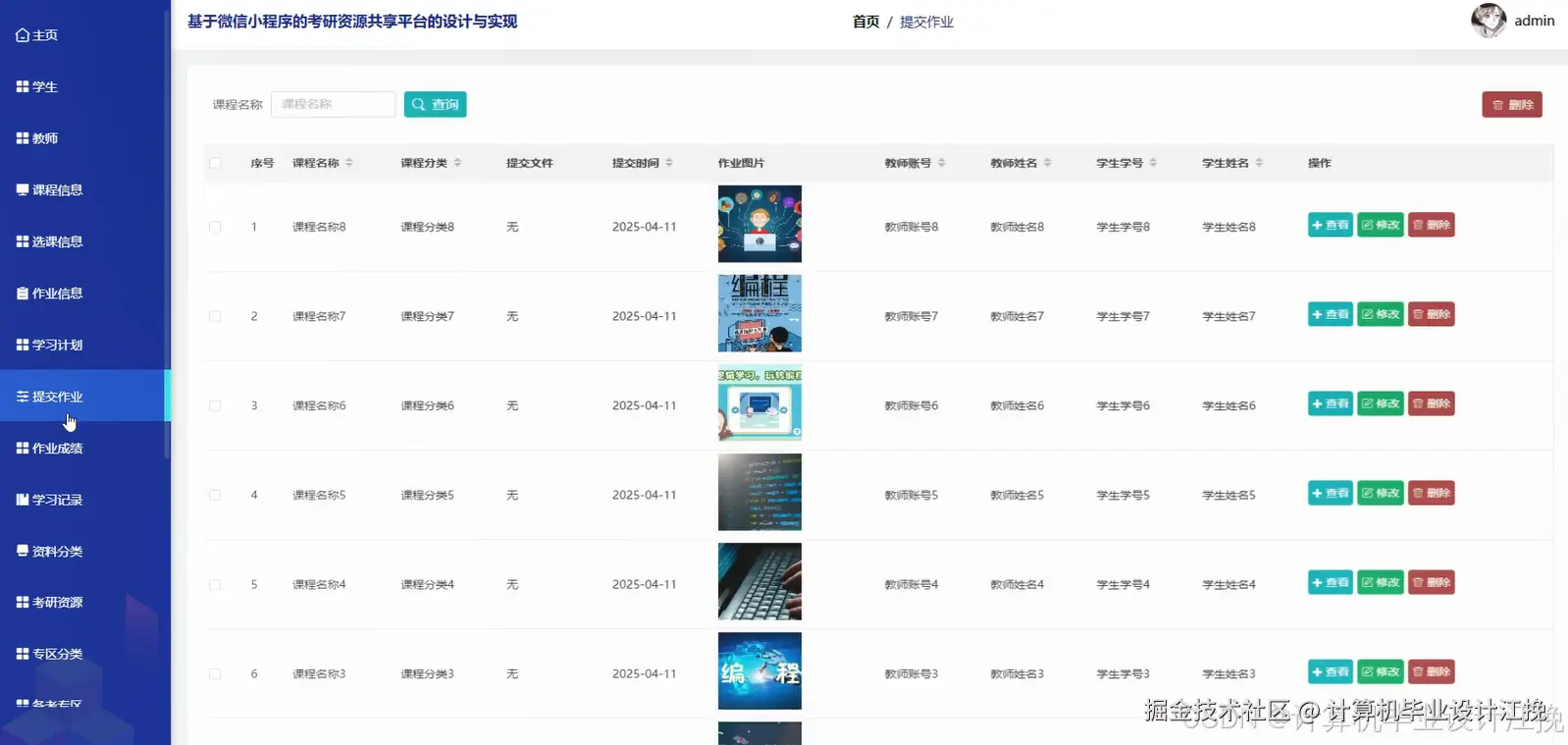Click 查看 for row 课程名称8
The image size is (1568, 745).
click(x=1331, y=225)
